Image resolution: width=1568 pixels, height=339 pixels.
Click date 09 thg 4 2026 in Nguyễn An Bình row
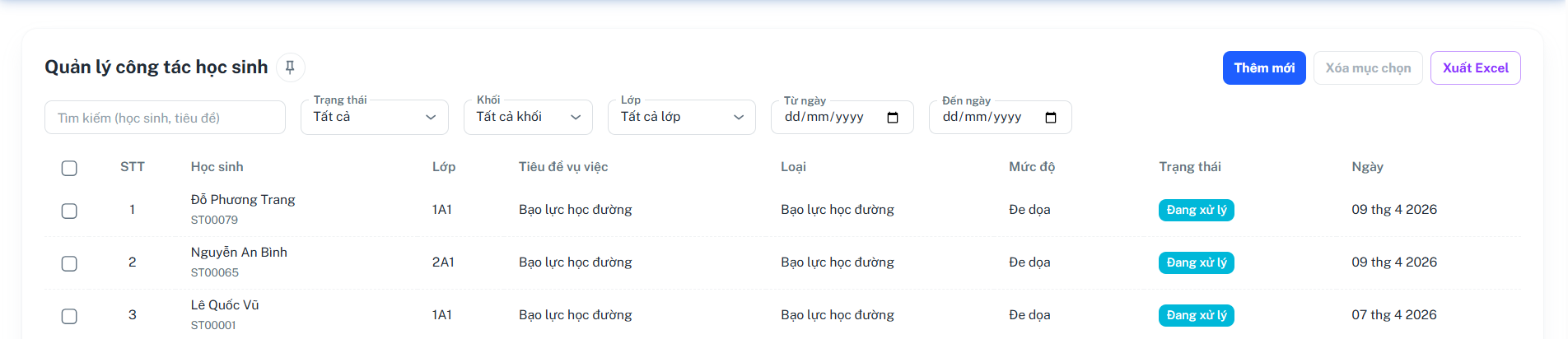pyautogui.click(x=1394, y=262)
